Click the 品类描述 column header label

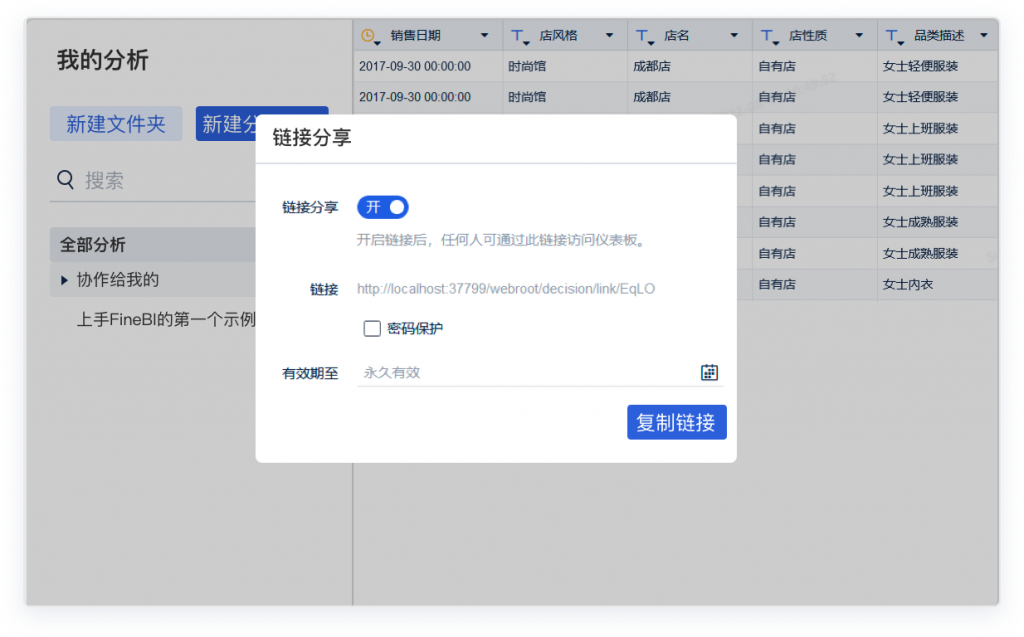tap(939, 35)
